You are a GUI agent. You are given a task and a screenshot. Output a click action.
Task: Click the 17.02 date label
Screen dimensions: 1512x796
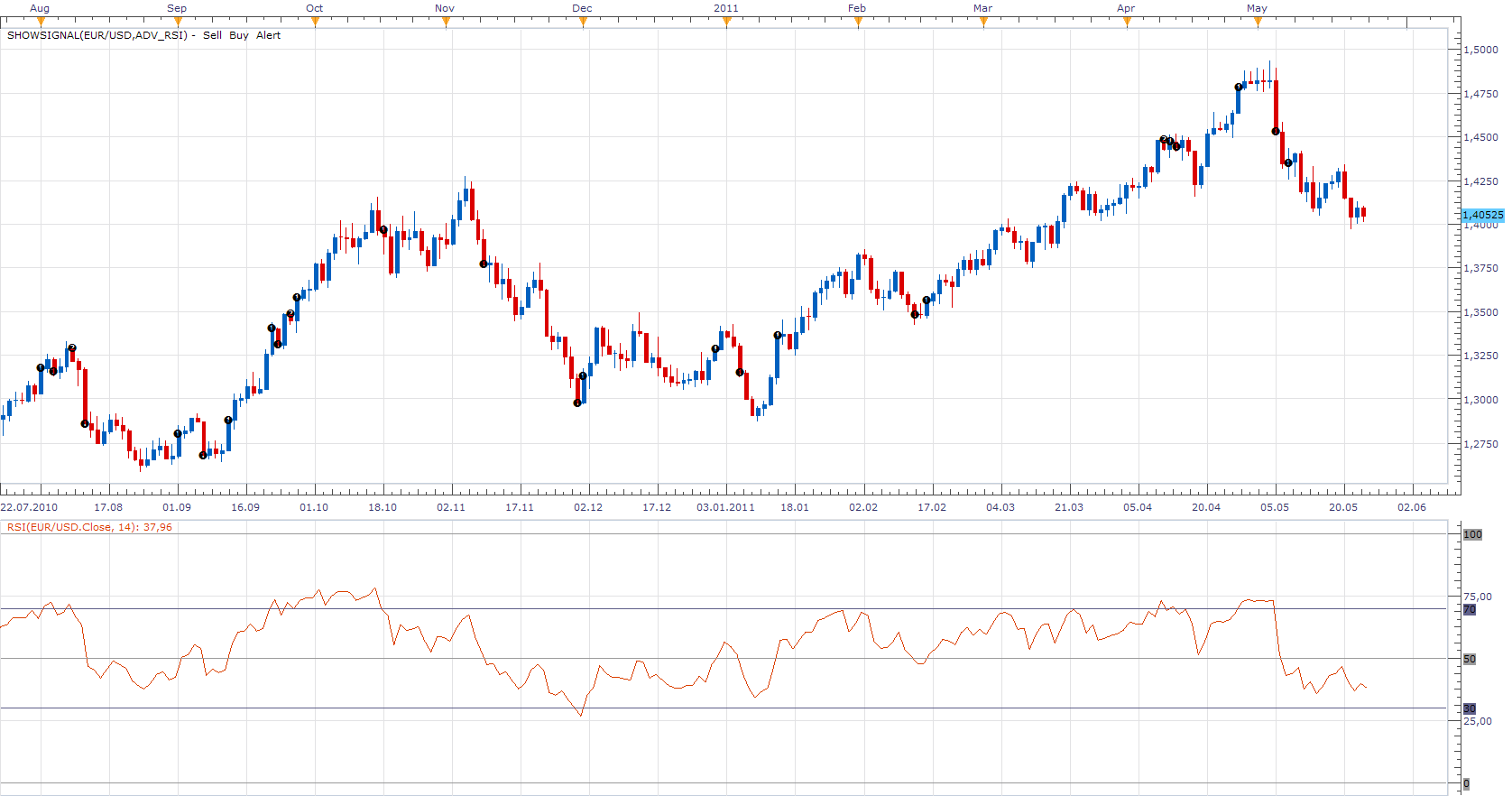tap(932, 507)
